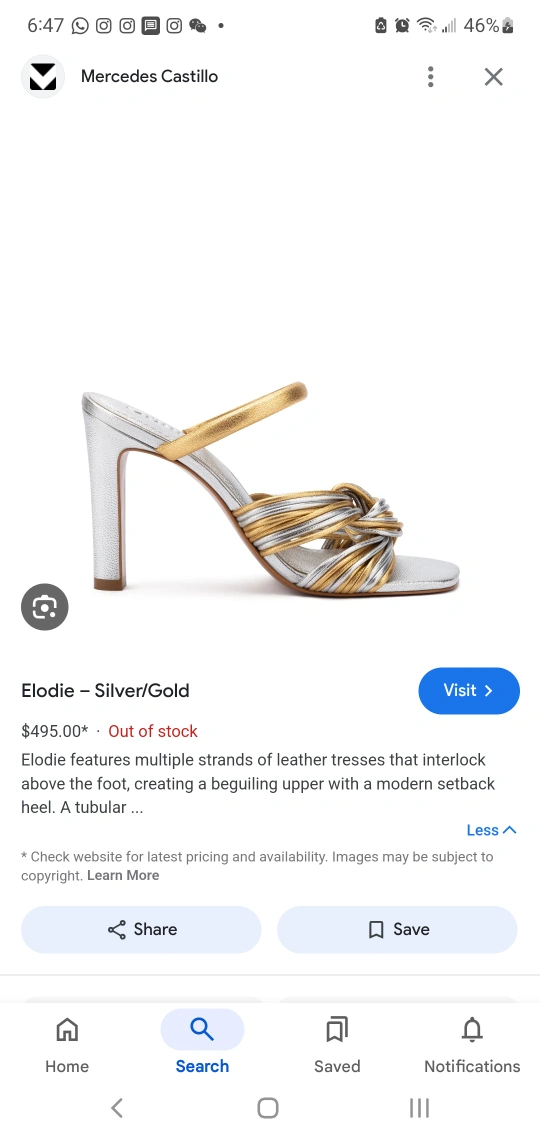Search image with Google Lens icon
This screenshot has height=1140, width=540.
click(x=44, y=606)
